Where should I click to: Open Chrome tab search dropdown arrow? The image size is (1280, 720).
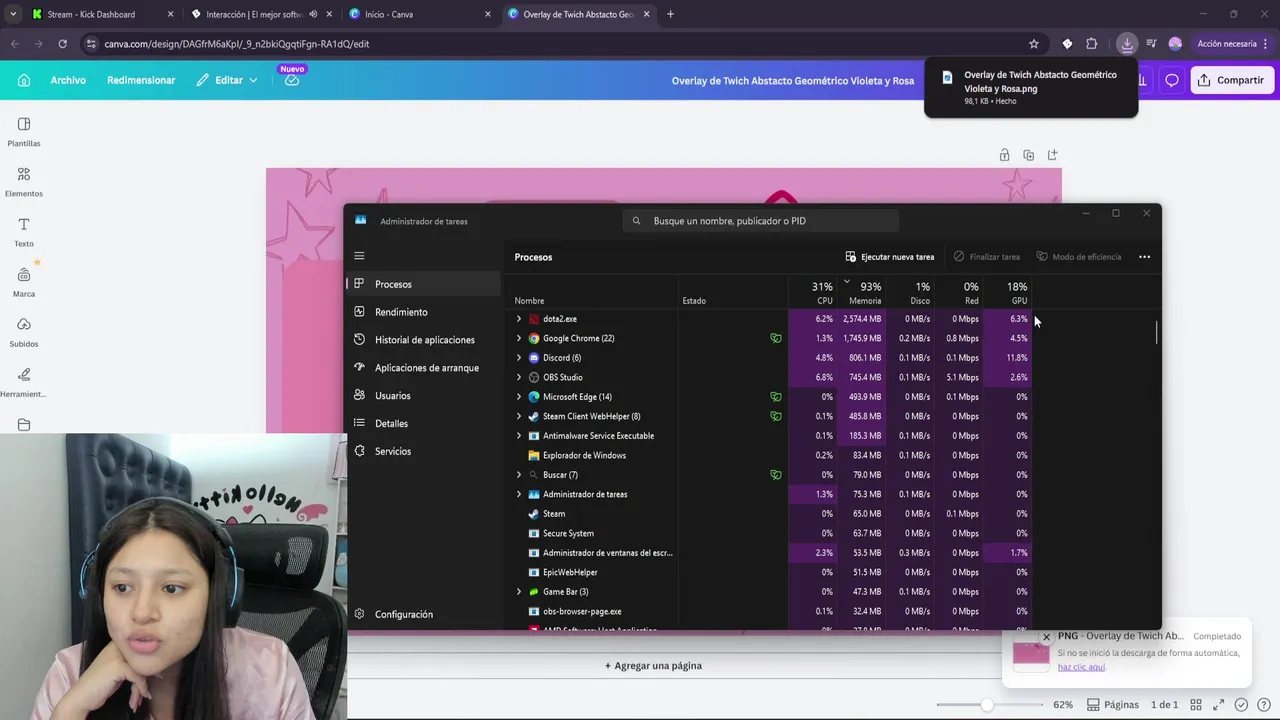tap(13, 14)
